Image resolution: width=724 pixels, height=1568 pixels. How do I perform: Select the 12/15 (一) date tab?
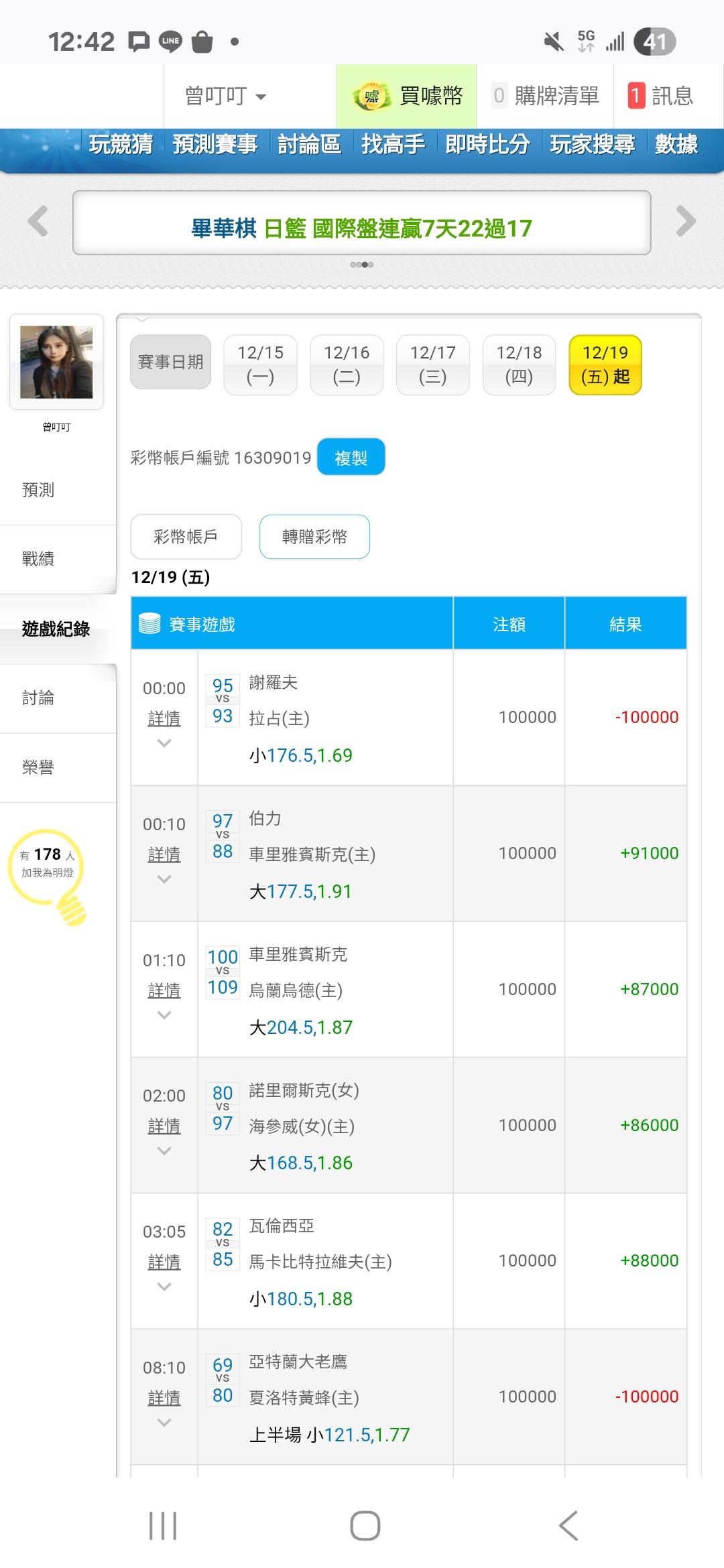click(260, 365)
